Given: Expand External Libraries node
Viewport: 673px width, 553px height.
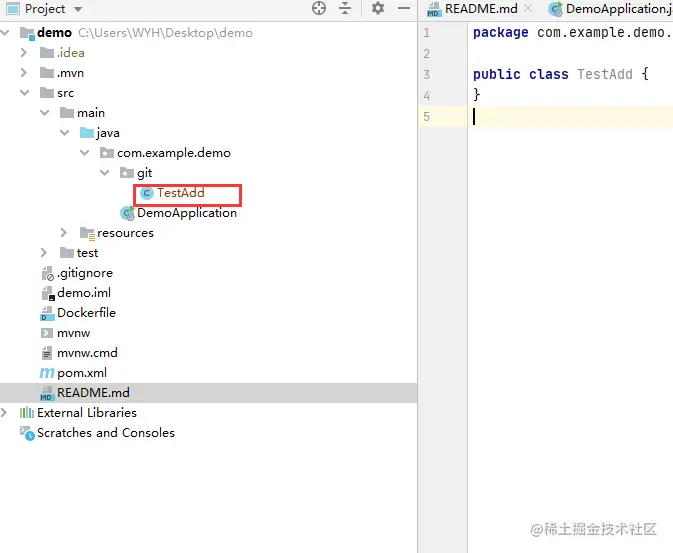Looking at the screenshot, I should (4, 413).
